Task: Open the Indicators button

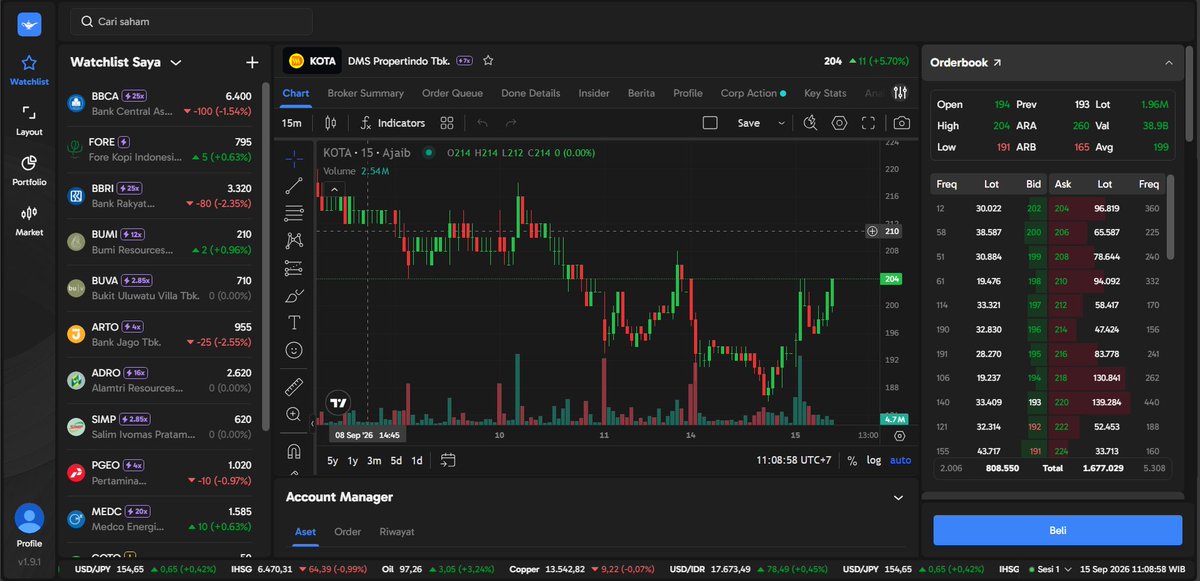Action: [x=392, y=123]
